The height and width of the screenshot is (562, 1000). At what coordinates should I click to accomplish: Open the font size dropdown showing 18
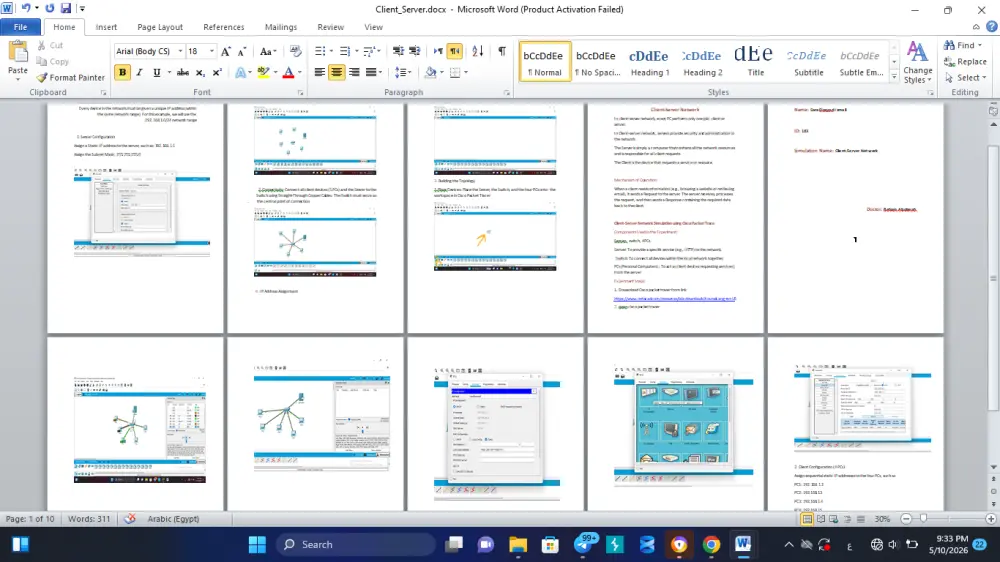tap(212, 51)
